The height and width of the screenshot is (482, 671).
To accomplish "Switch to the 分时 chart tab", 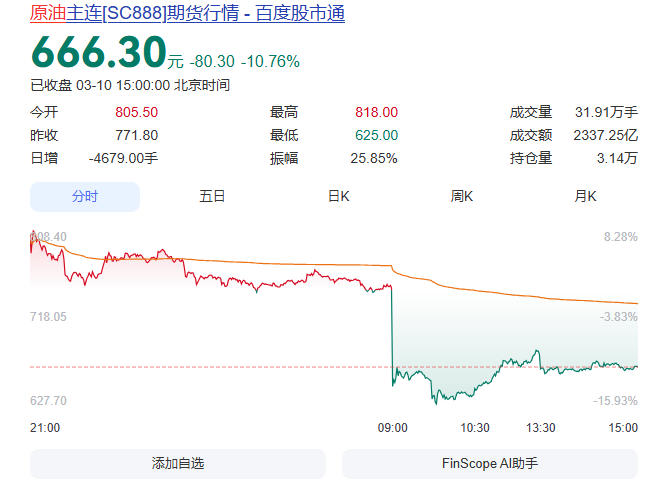I will 84,197.
